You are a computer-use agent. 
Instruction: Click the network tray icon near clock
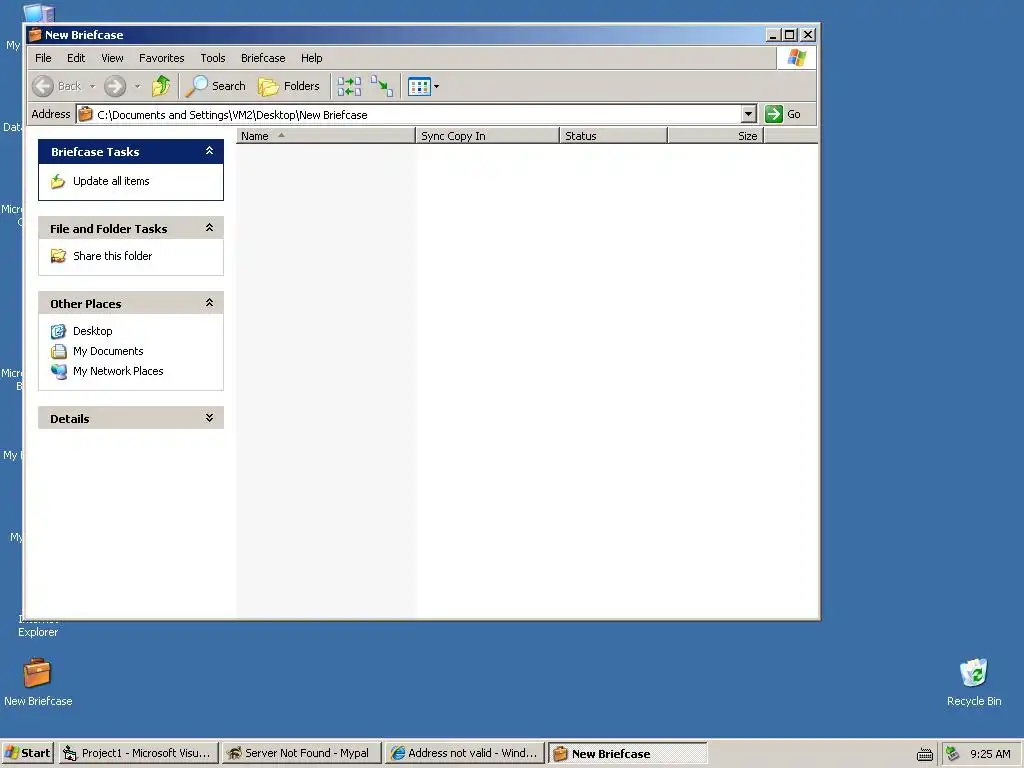tap(953, 753)
